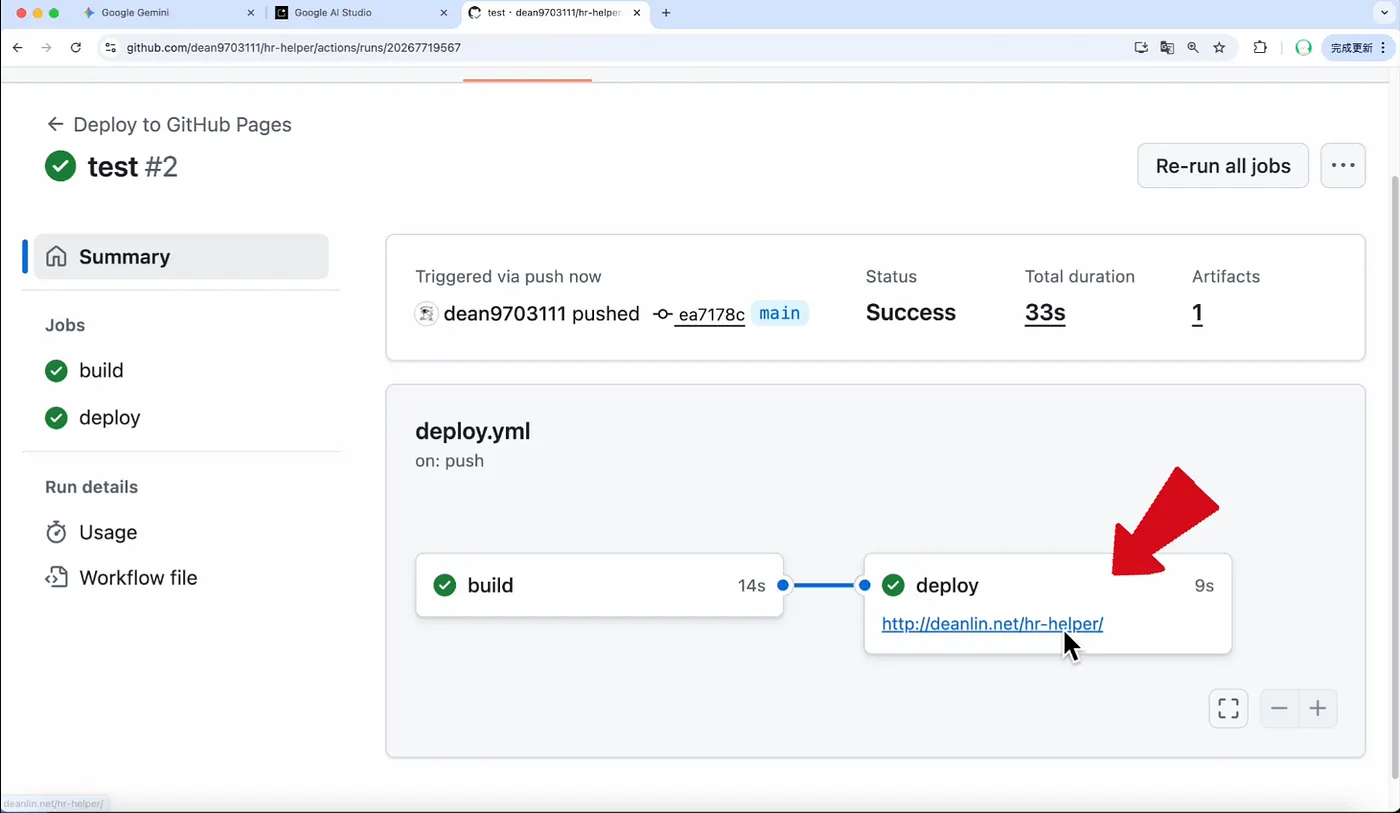This screenshot has width=1400, height=813.
Task: Bookmark this page with the star
Action: tap(1219, 47)
